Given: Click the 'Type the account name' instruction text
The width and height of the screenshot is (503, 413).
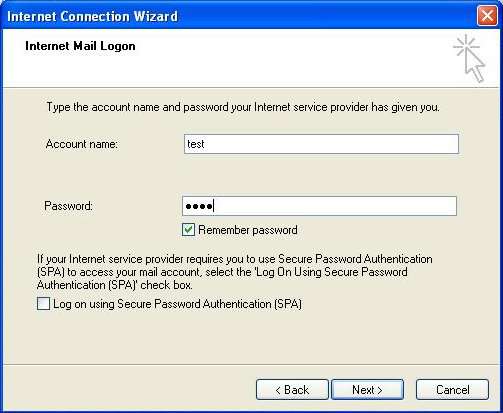Looking at the screenshot, I should (243, 107).
